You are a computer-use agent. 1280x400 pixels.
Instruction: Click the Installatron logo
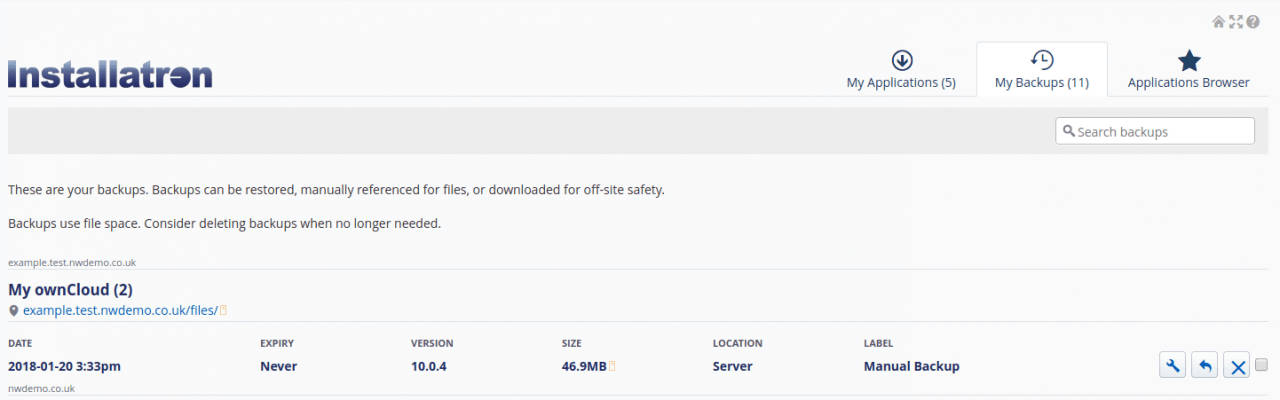[x=110, y=75]
